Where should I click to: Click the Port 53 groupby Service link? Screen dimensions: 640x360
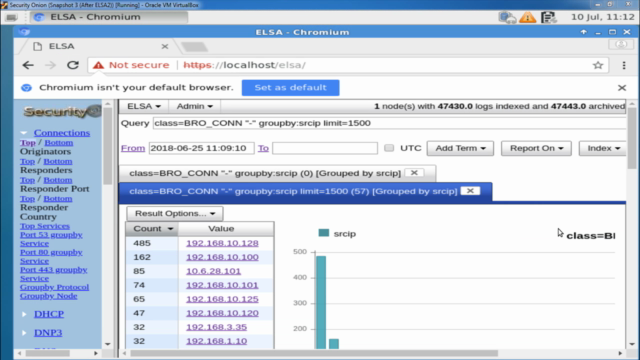click(51, 239)
